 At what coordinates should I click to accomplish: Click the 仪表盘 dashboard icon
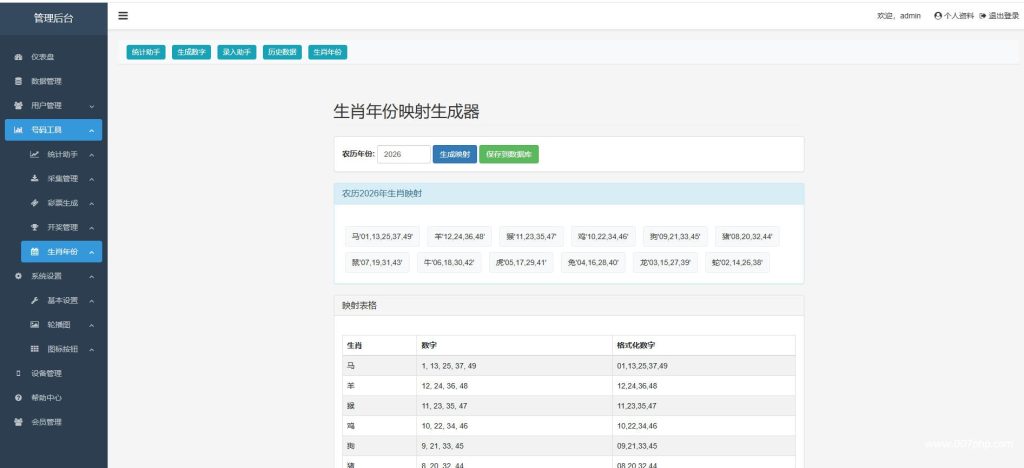tap(18, 57)
